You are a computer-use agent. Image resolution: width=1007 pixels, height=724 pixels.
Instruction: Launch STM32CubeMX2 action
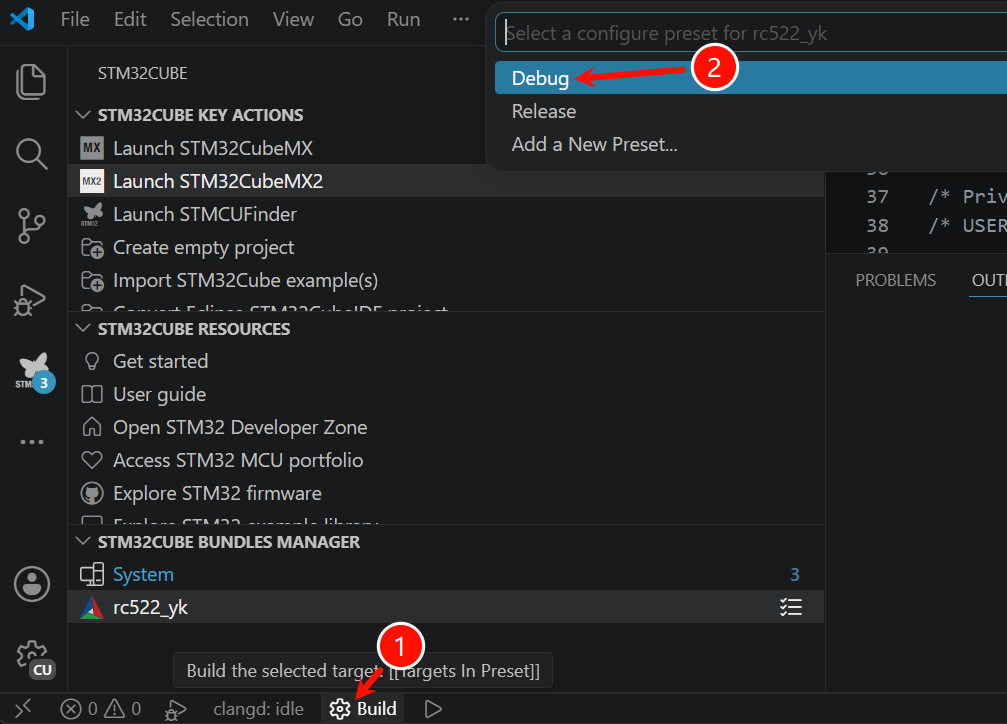tap(218, 181)
